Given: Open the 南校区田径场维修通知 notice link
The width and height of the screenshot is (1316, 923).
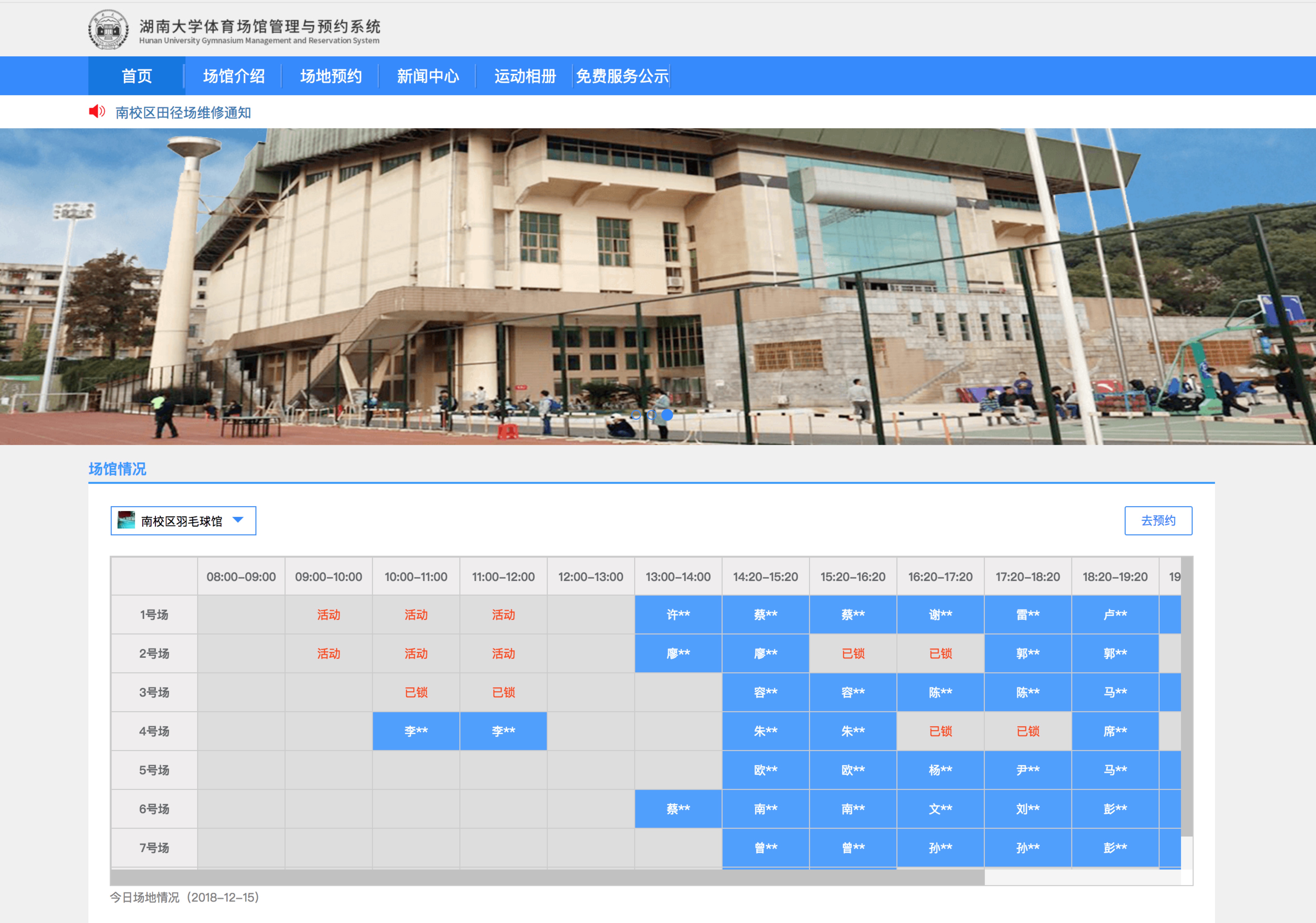Looking at the screenshot, I should click(x=183, y=113).
